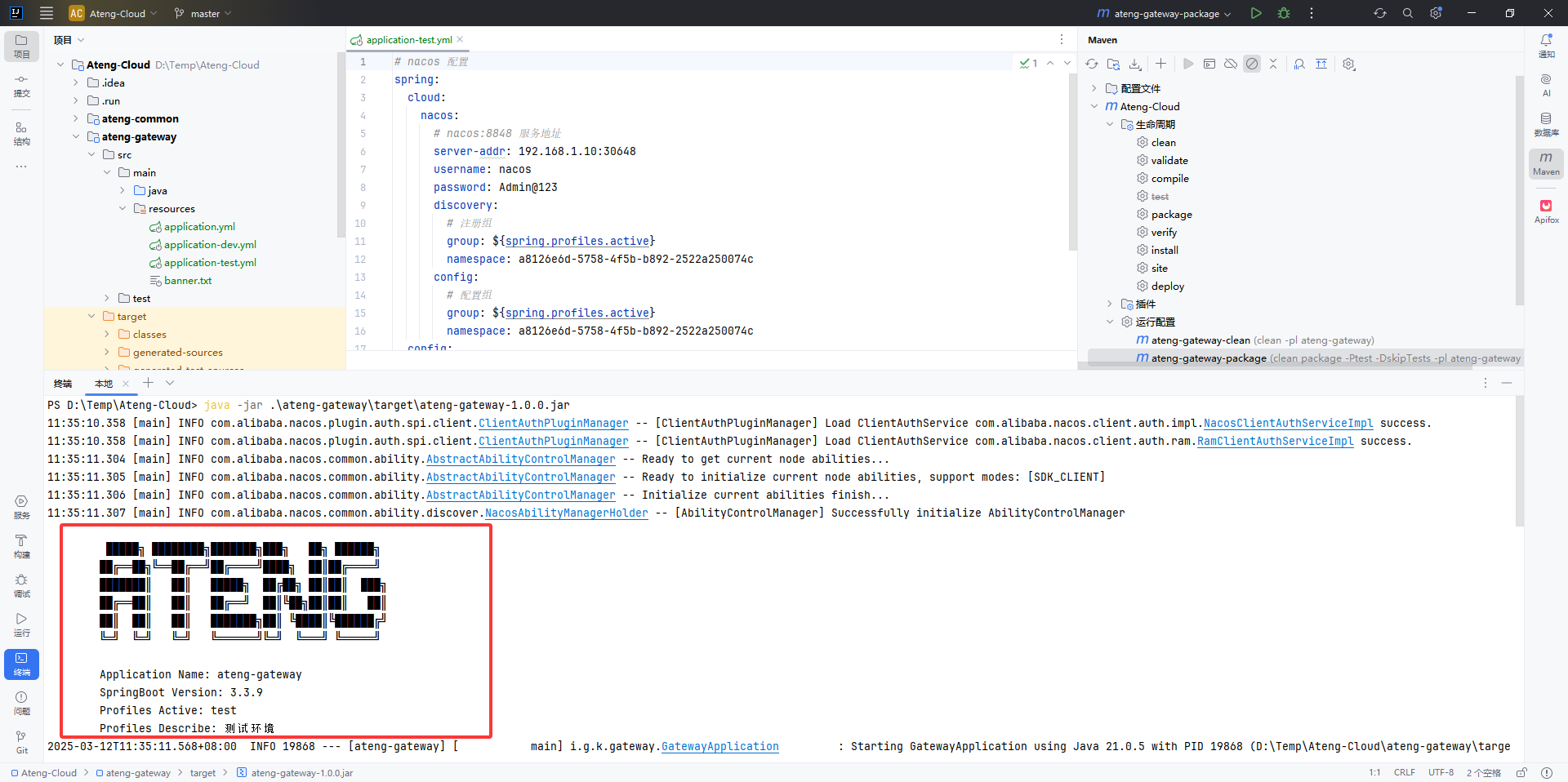Select the 本地 terminal tab
This screenshot has width=1568, height=782.
pyautogui.click(x=104, y=384)
